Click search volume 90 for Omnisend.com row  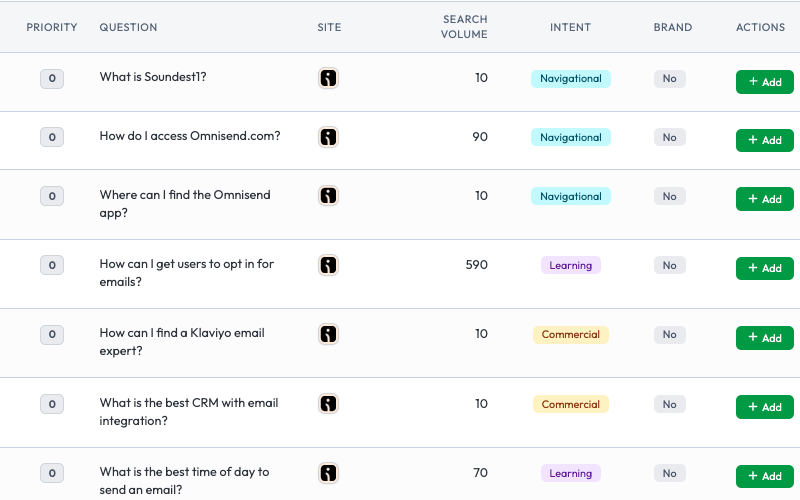pyautogui.click(x=480, y=137)
